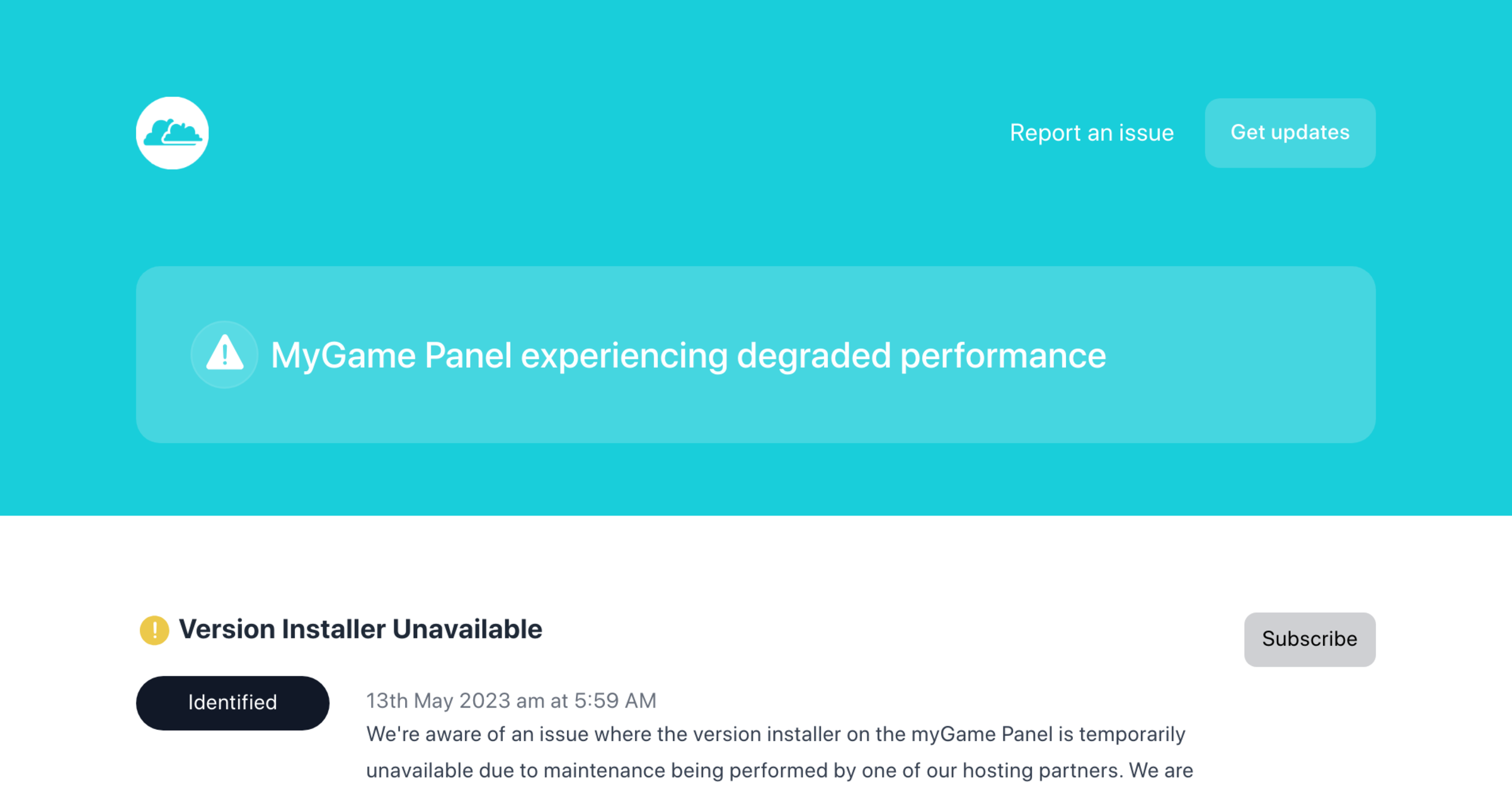Open Report an issue
Viewport: 1512px width, 794px height.
click(x=1092, y=132)
